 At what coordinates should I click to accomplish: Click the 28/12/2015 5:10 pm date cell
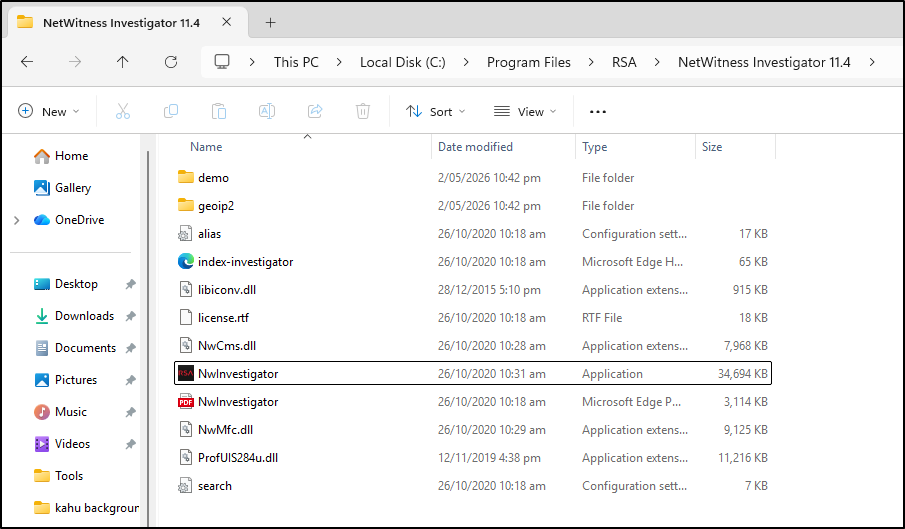[x=489, y=290]
